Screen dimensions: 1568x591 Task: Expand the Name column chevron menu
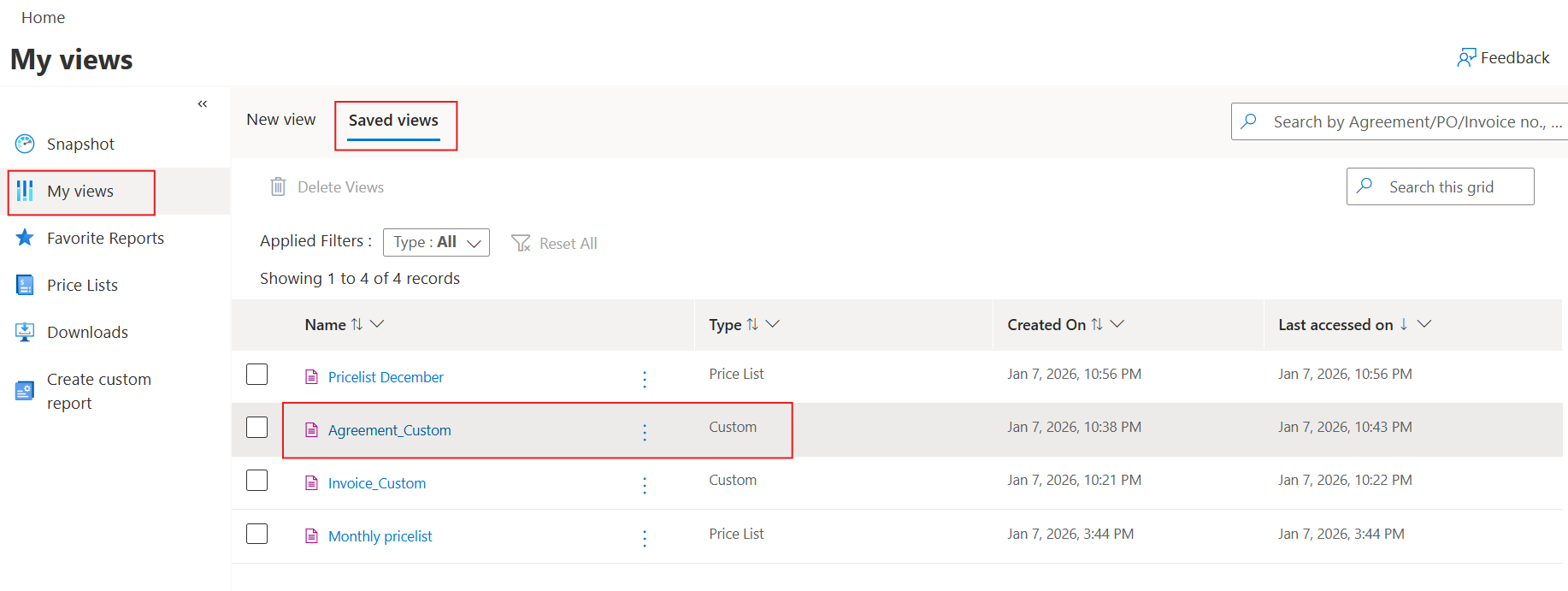coord(377,324)
